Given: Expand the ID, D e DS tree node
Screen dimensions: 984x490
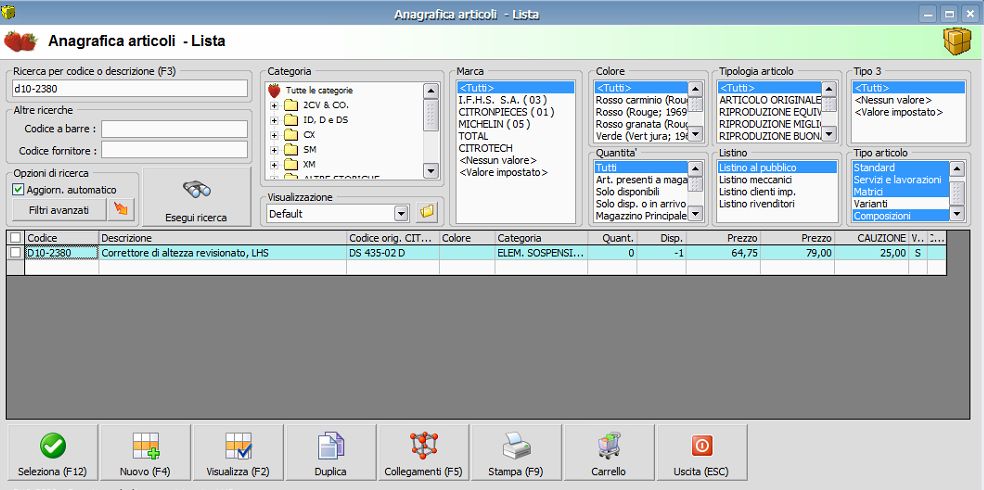Looking at the screenshot, I should tap(274, 120).
